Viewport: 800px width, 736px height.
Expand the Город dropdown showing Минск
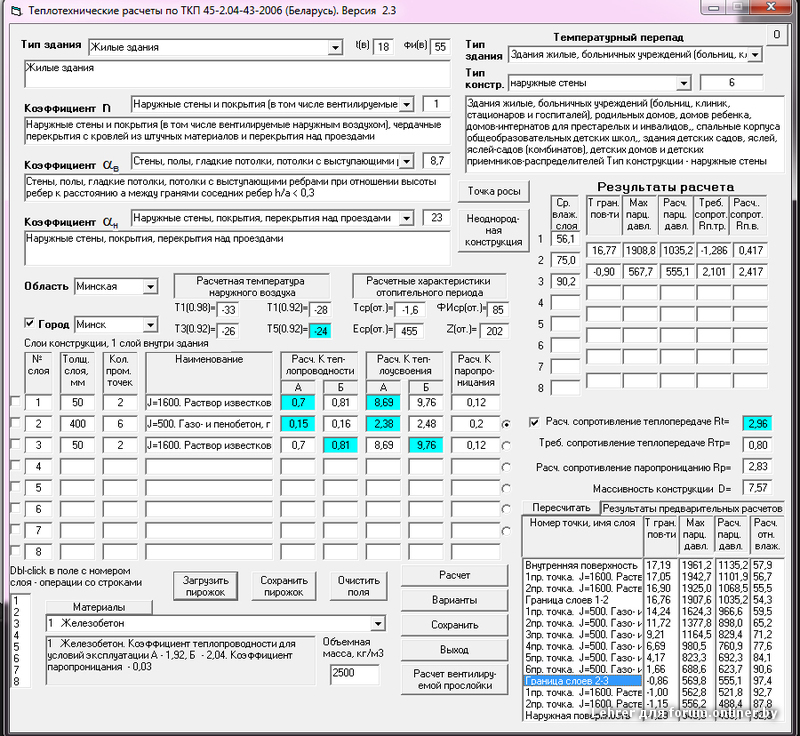[149, 325]
